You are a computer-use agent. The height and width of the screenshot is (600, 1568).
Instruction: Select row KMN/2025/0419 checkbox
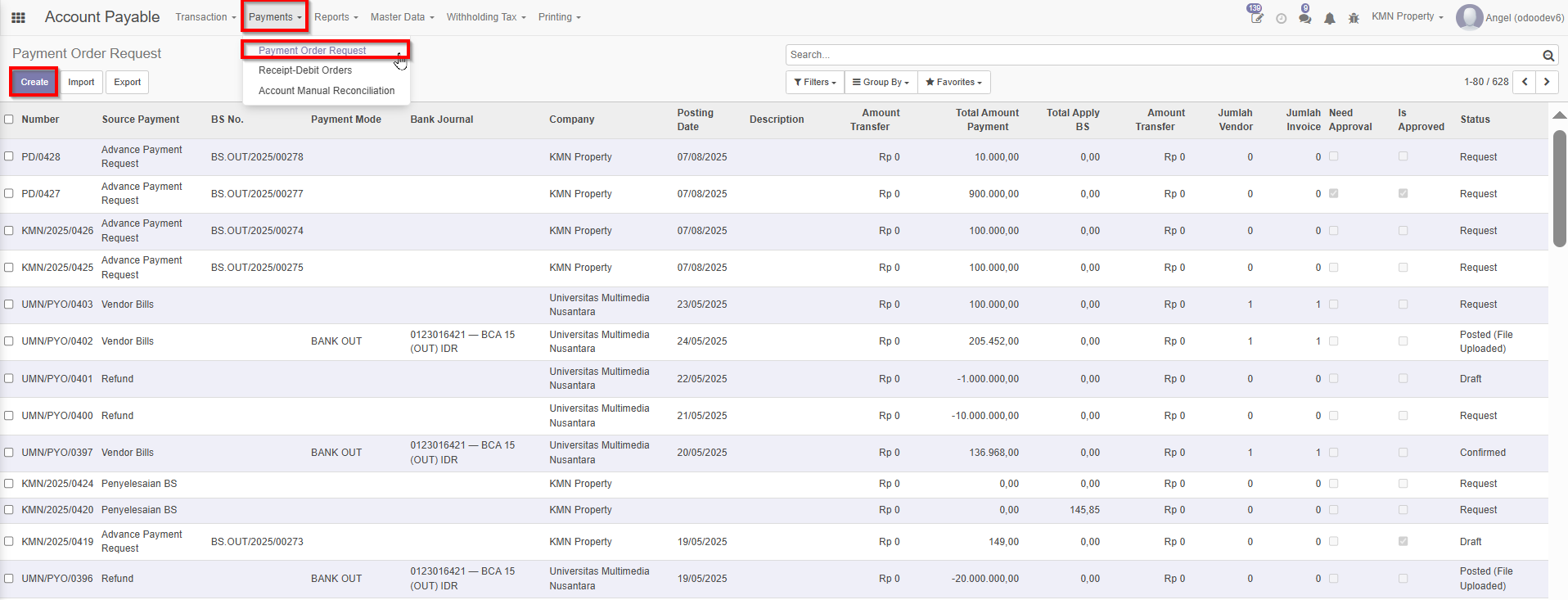[9, 541]
